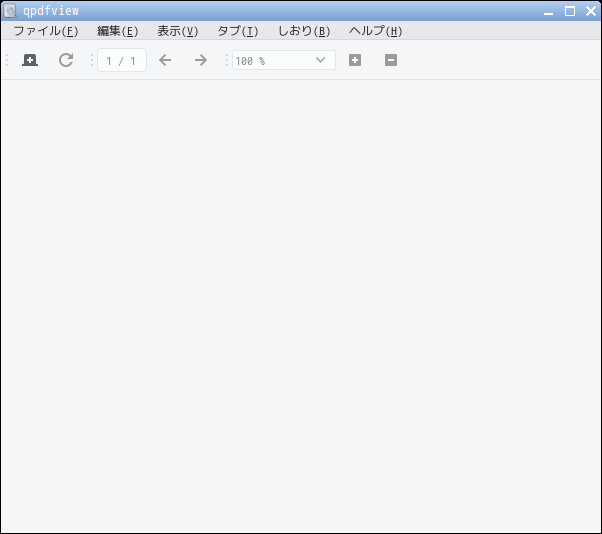Viewport: 602px width, 534px height.
Task: Go to next page arrow
Action: [x=201, y=60]
